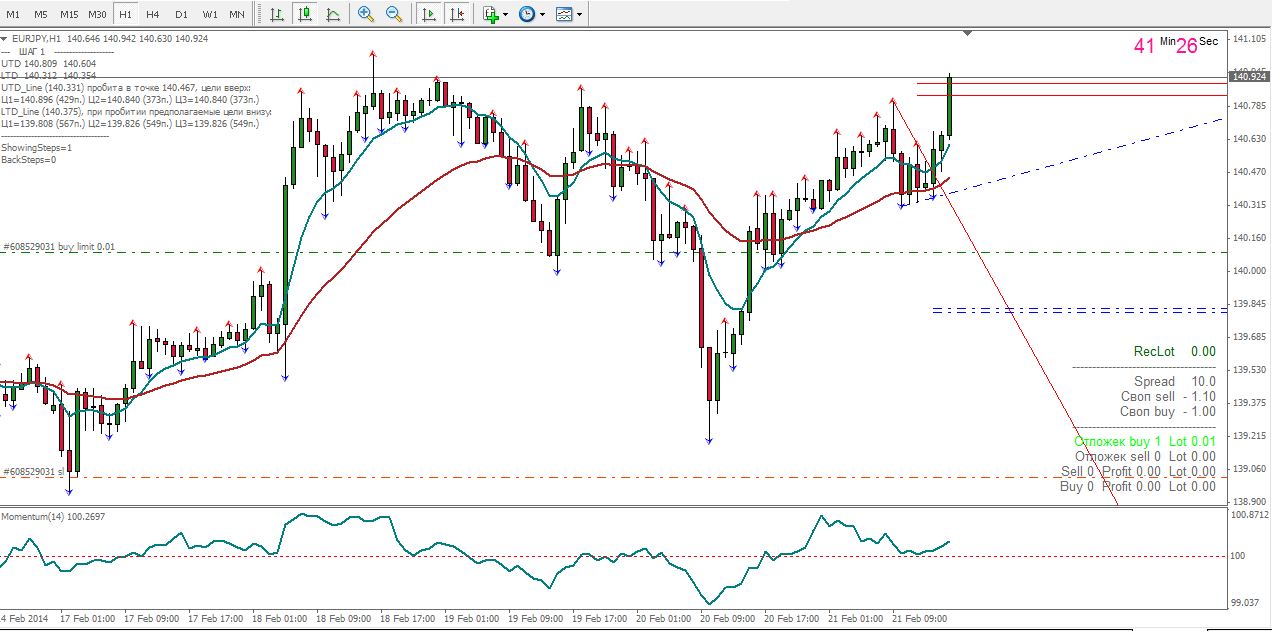This screenshot has height=631, width=1272.
Task: Select the buy limit order #608529031 line label
Action: [x=58, y=246]
